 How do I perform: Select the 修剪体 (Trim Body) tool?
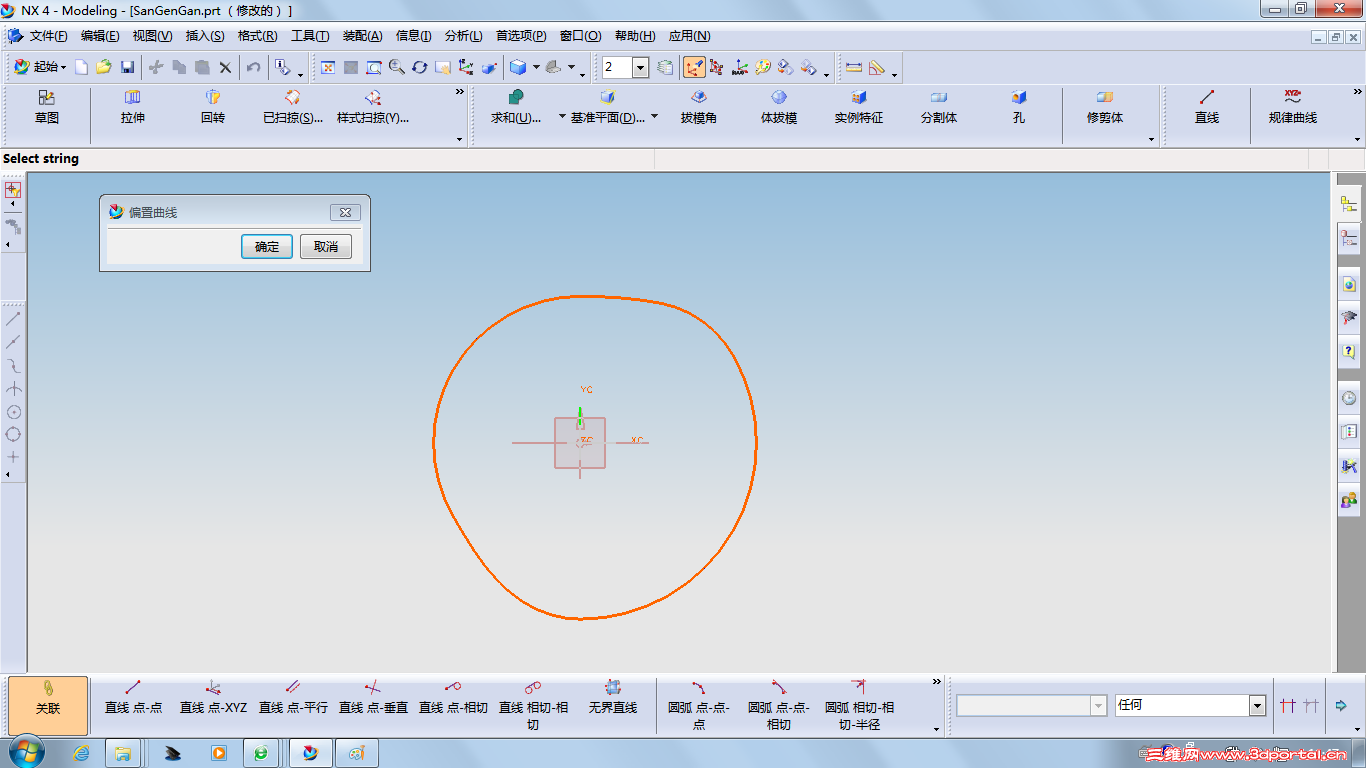[1105, 107]
